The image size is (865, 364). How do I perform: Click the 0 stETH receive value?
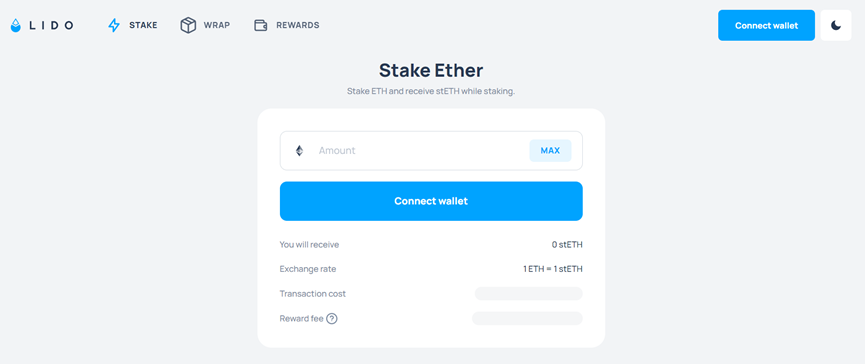(567, 244)
